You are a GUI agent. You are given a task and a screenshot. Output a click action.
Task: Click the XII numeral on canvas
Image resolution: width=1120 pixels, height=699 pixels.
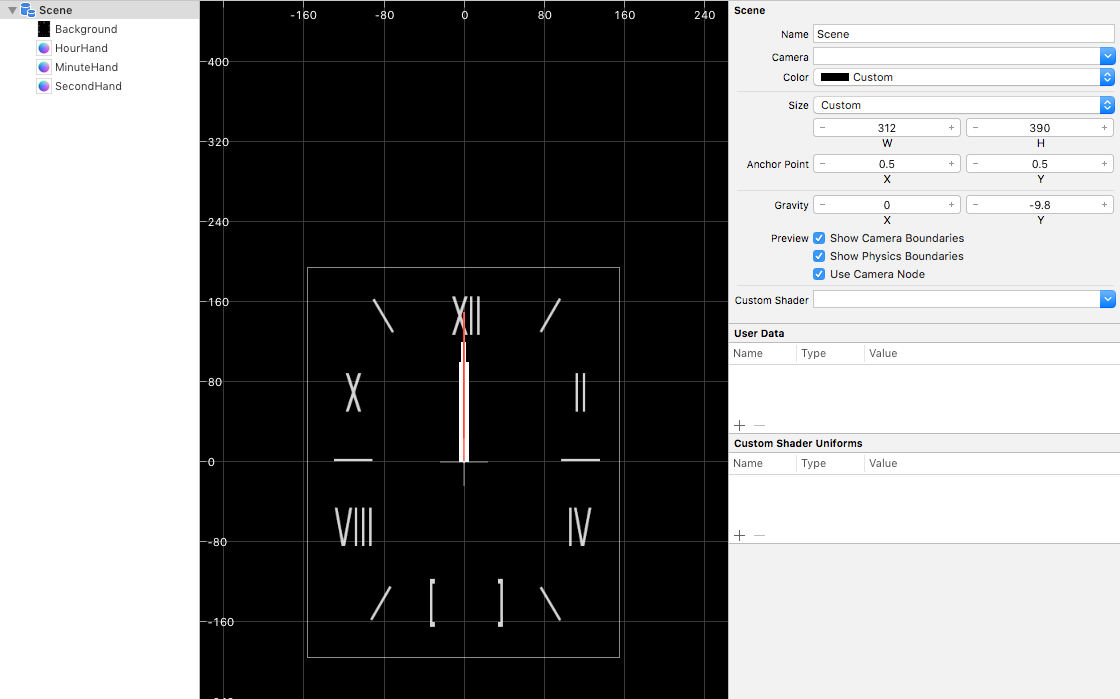466,316
